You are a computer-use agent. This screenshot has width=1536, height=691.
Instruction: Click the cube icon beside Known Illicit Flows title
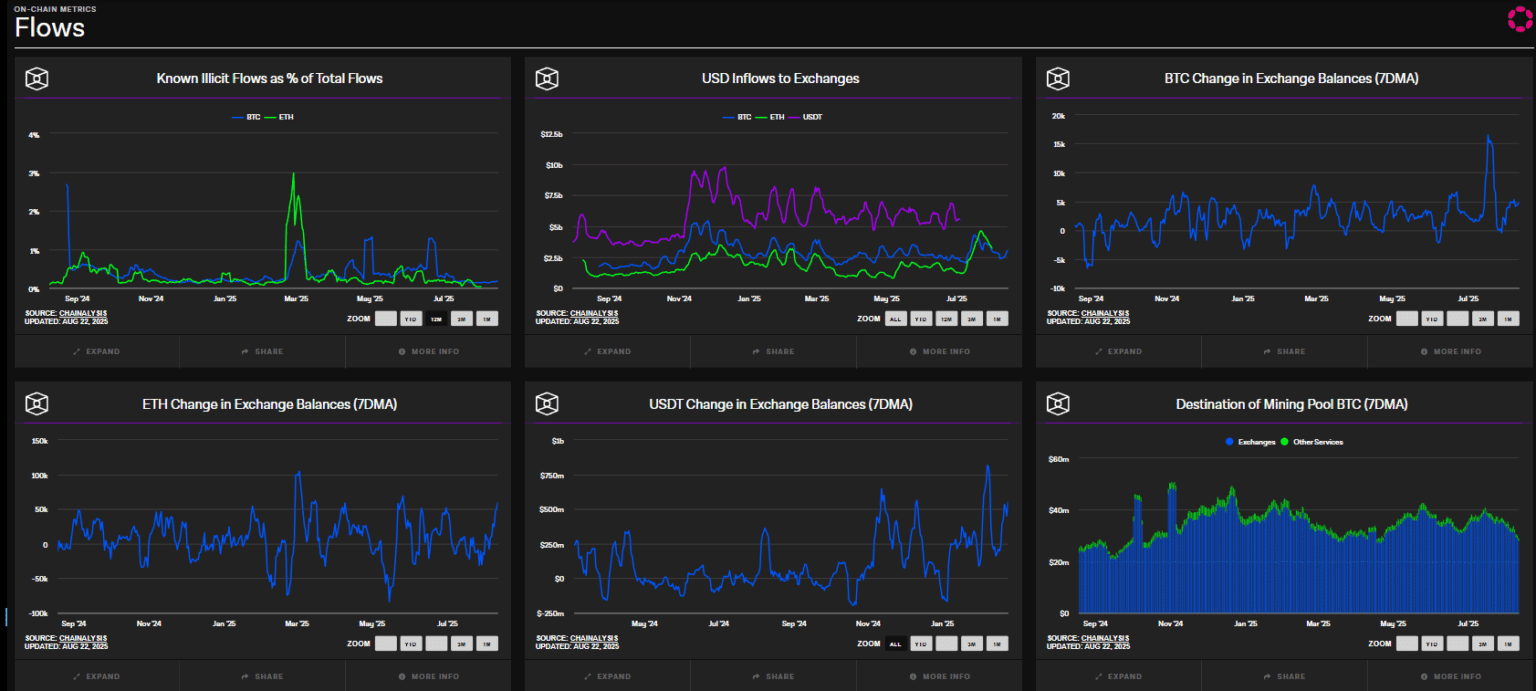(x=36, y=78)
